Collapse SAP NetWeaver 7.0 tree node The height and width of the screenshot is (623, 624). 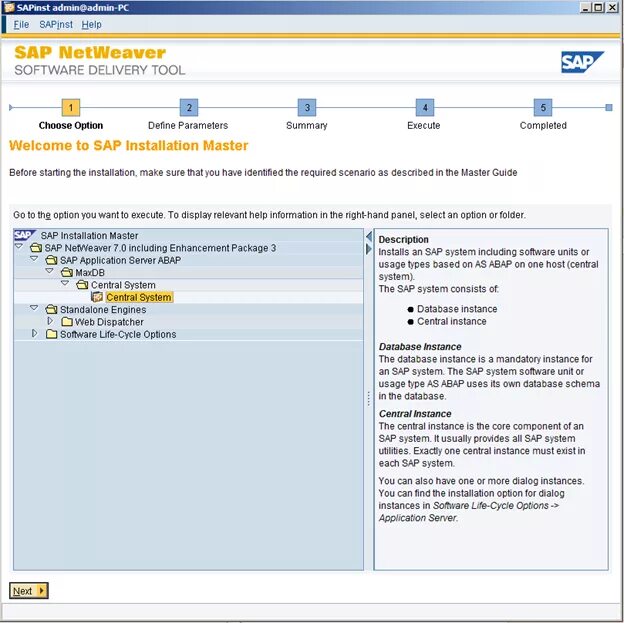tap(19, 246)
